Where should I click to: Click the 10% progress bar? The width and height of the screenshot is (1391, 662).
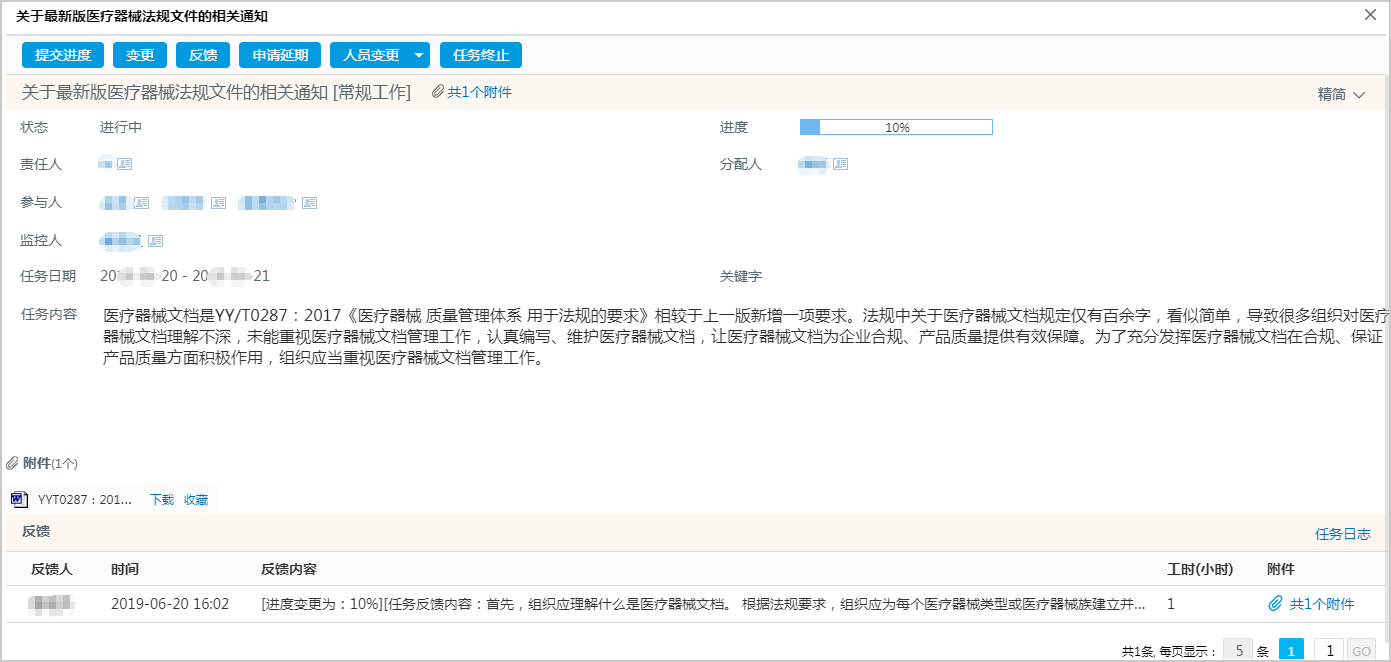895,127
